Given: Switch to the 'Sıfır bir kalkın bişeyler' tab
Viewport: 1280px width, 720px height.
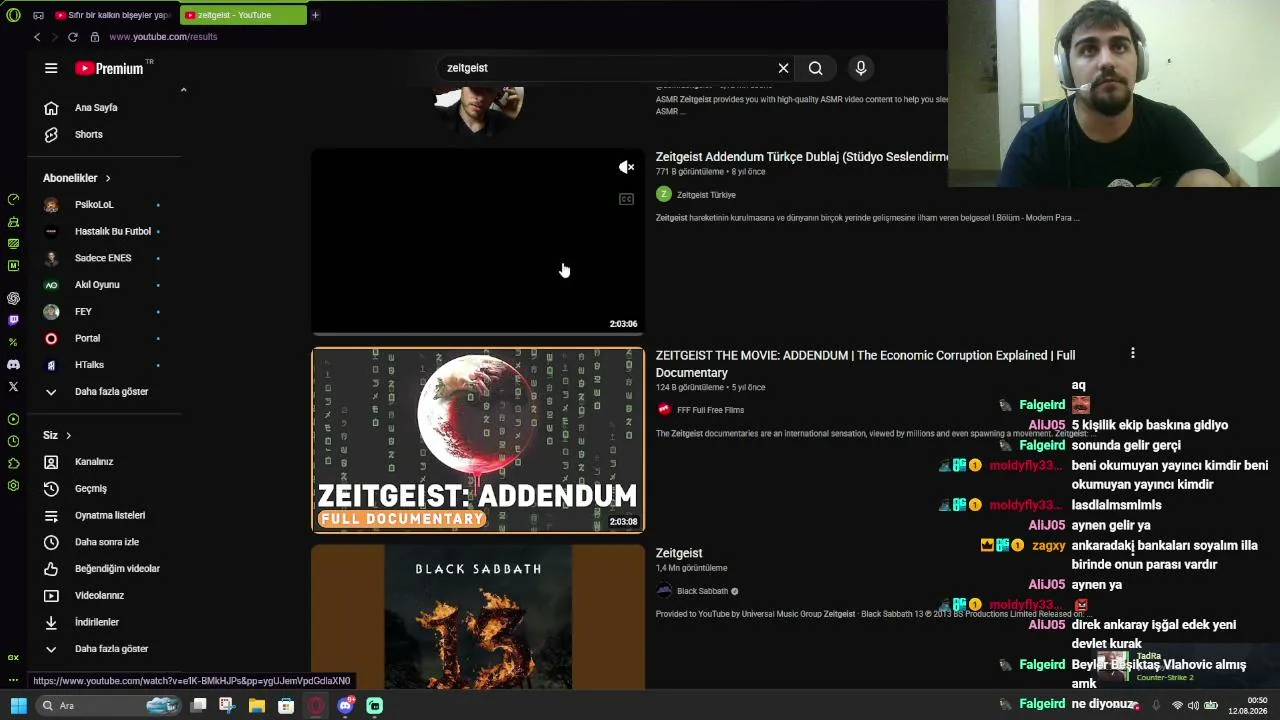Looking at the screenshot, I should point(113,15).
